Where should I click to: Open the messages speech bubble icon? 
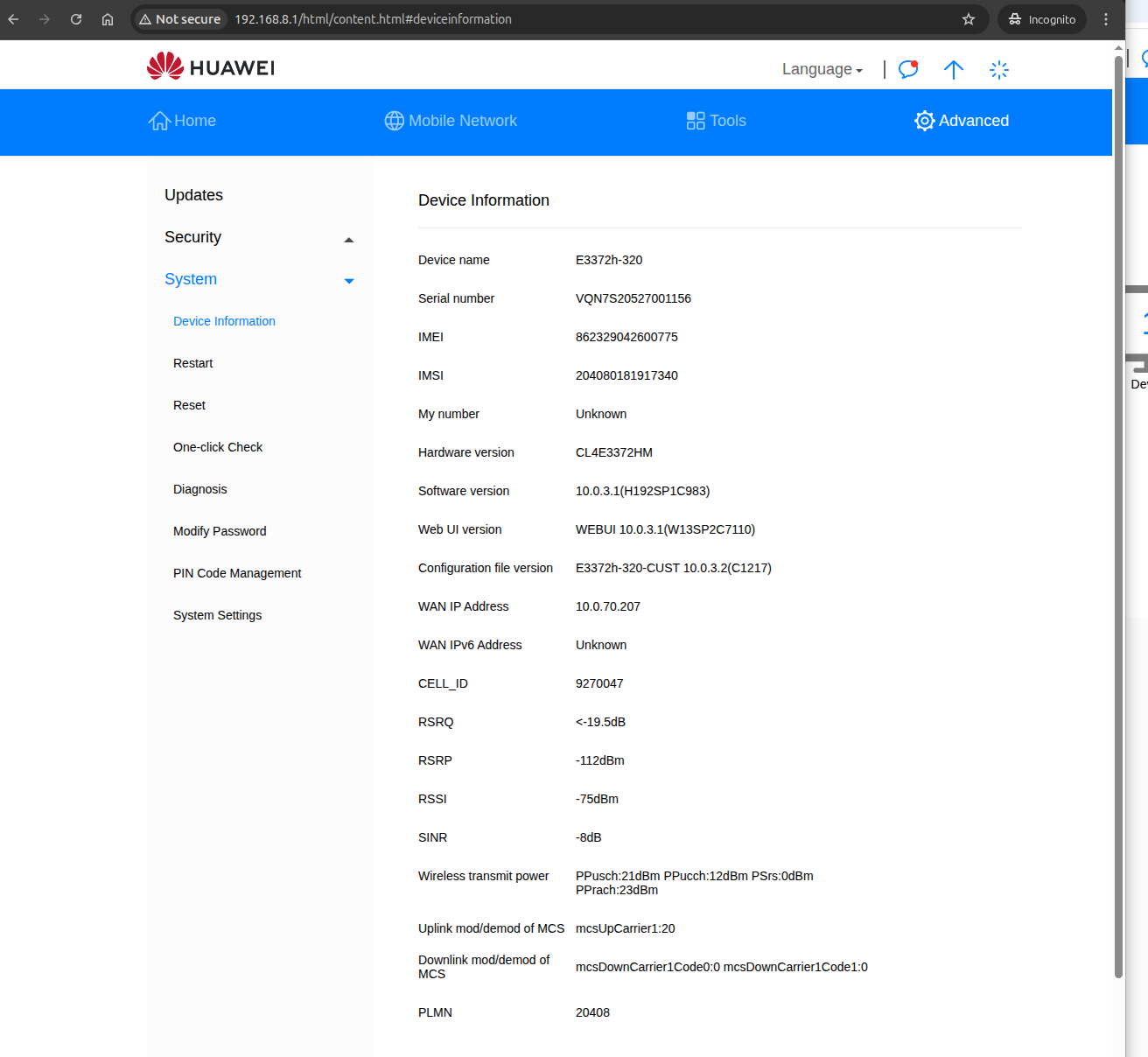[x=908, y=69]
